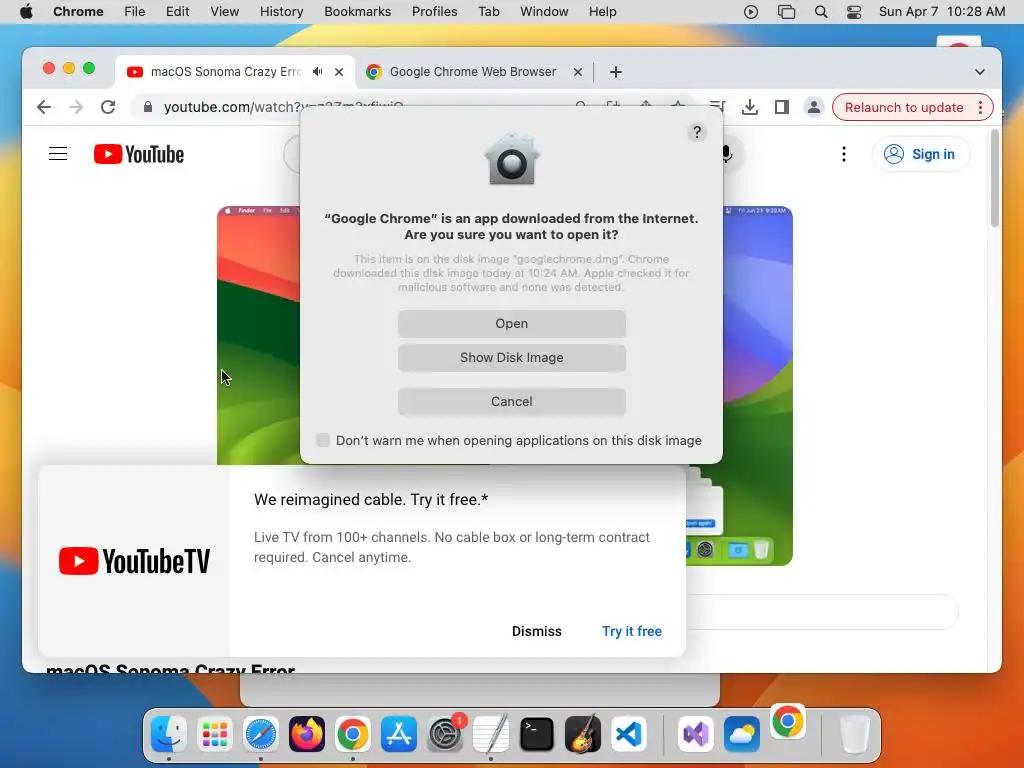This screenshot has width=1024, height=768.
Task: Go back in Chrome
Action: click(x=44, y=107)
